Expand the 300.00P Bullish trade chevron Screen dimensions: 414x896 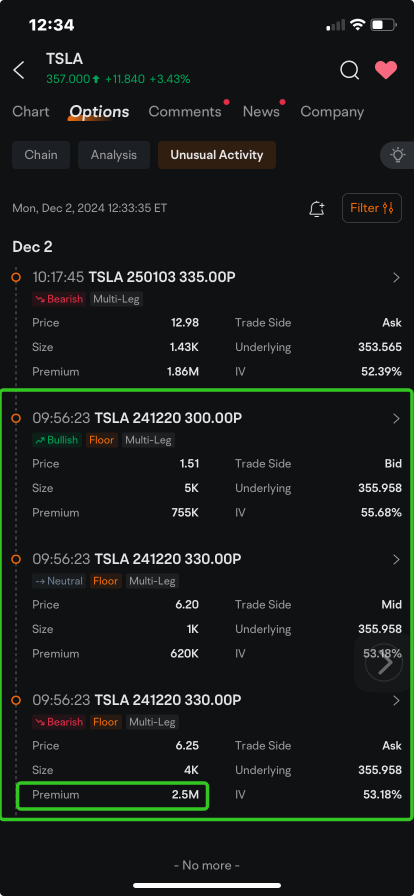(396, 419)
